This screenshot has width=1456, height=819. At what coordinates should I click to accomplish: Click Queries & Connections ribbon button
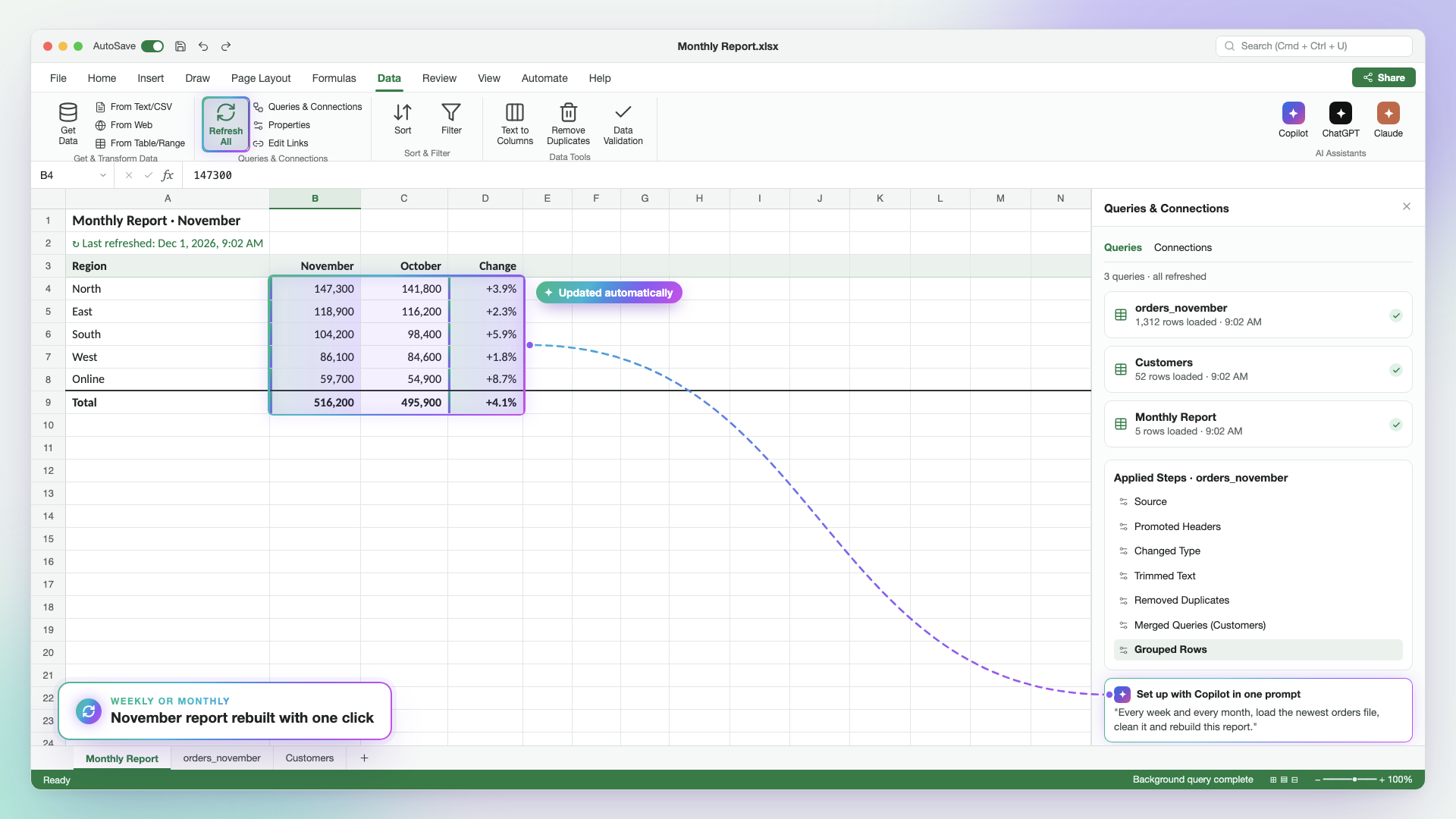(x=308, y=107)
